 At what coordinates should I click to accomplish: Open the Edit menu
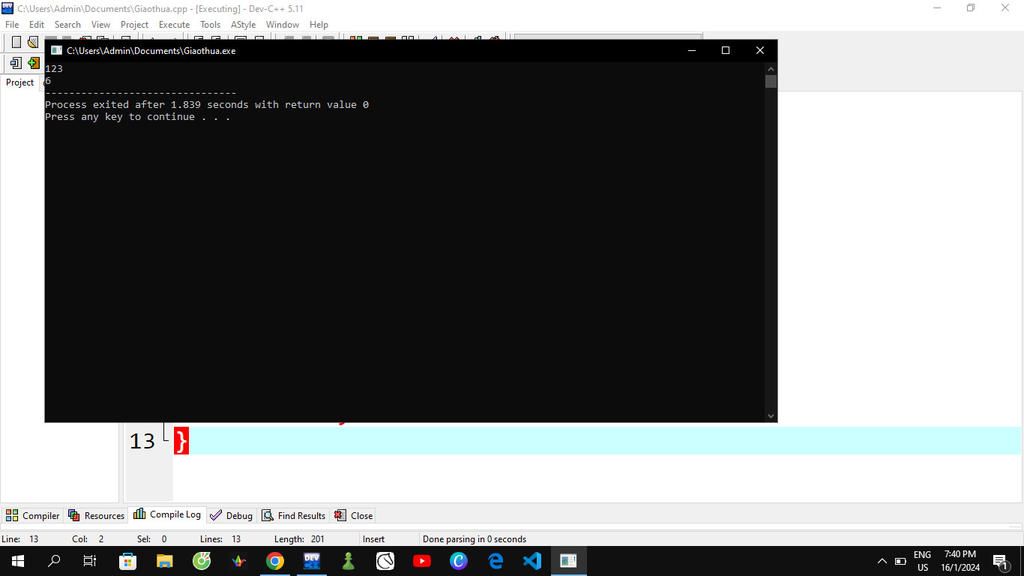[x=37, y=25]
